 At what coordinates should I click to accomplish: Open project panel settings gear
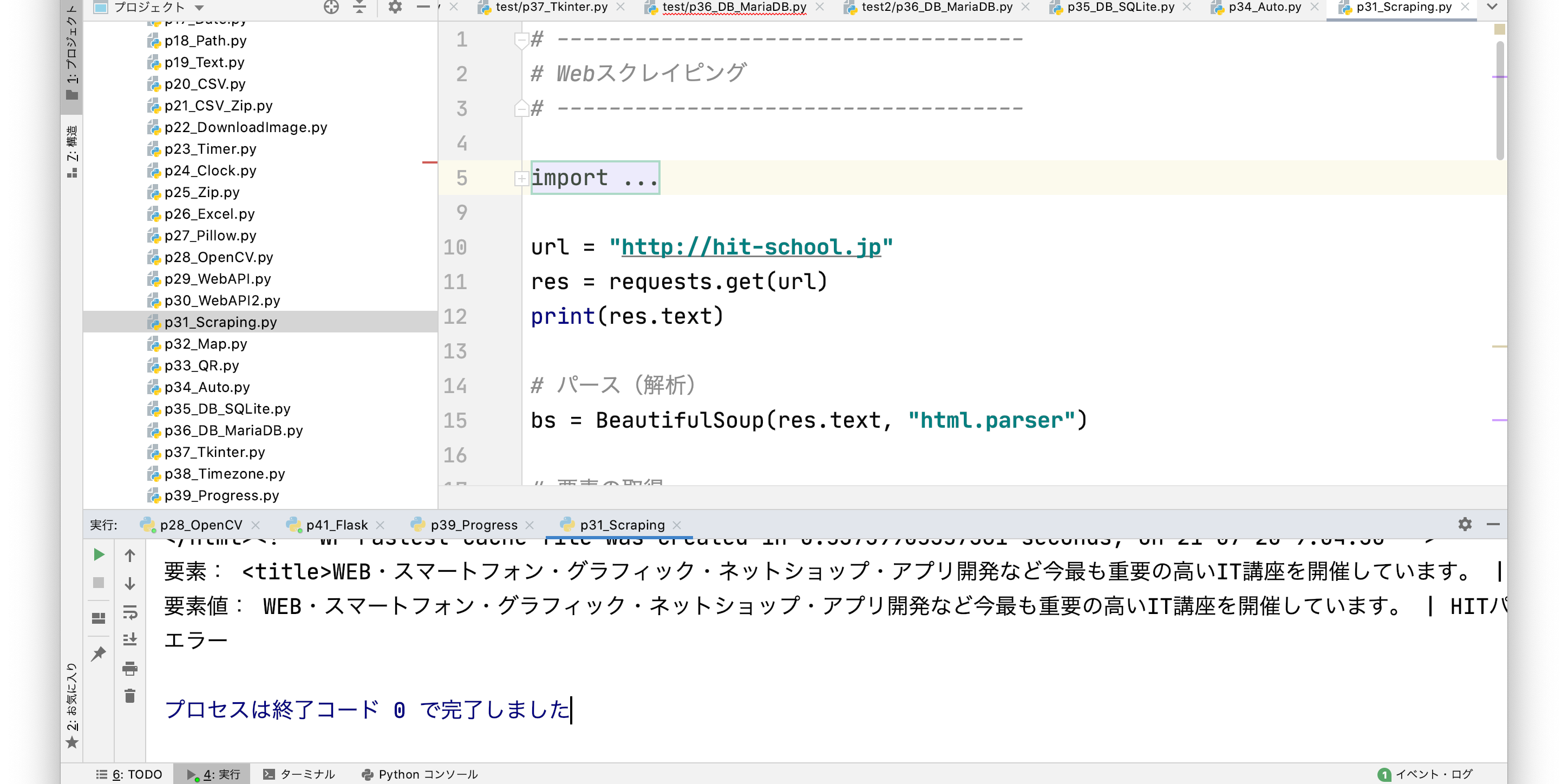pos(395,7)
